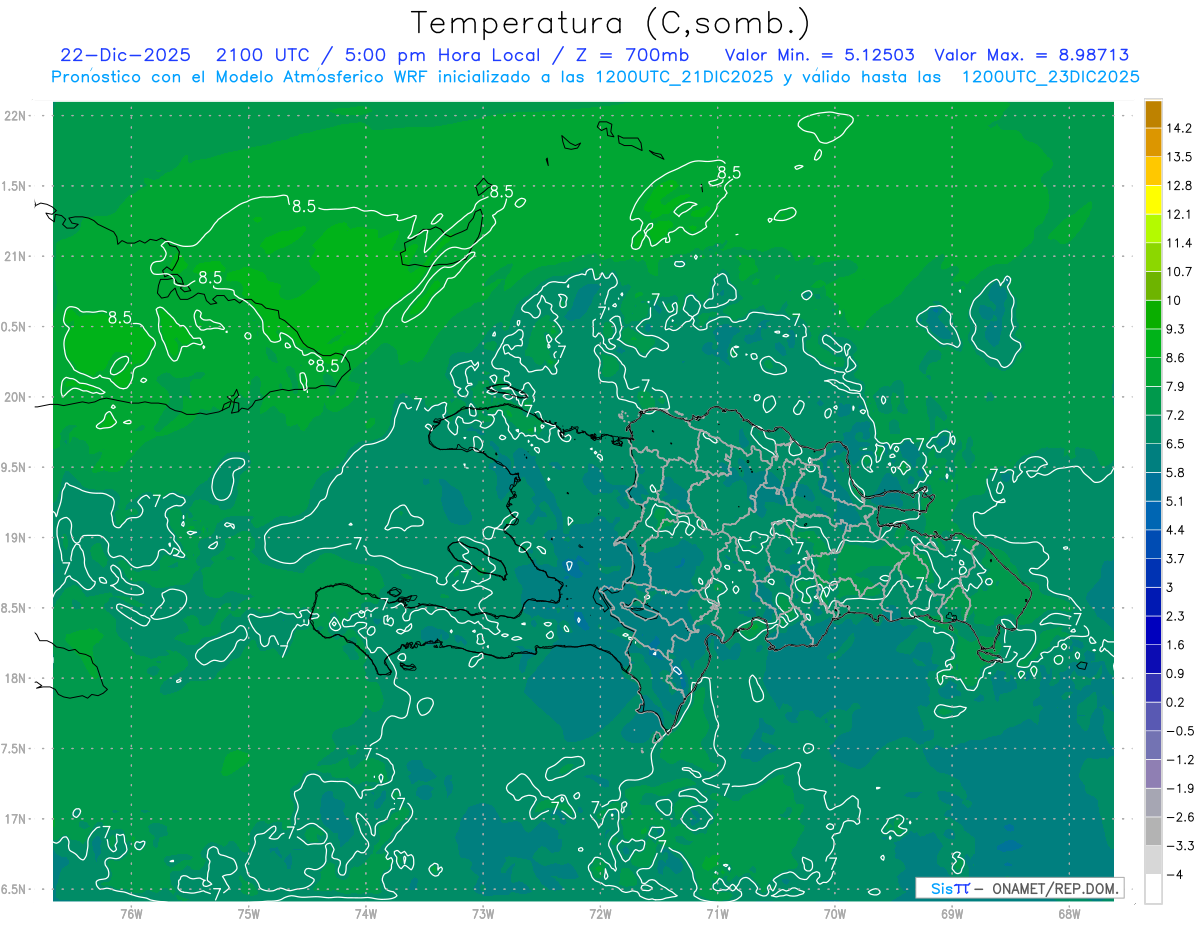Click the 12.1 value on the color bar
Screen dimensions: 1200x927
tap(1179, 214)
